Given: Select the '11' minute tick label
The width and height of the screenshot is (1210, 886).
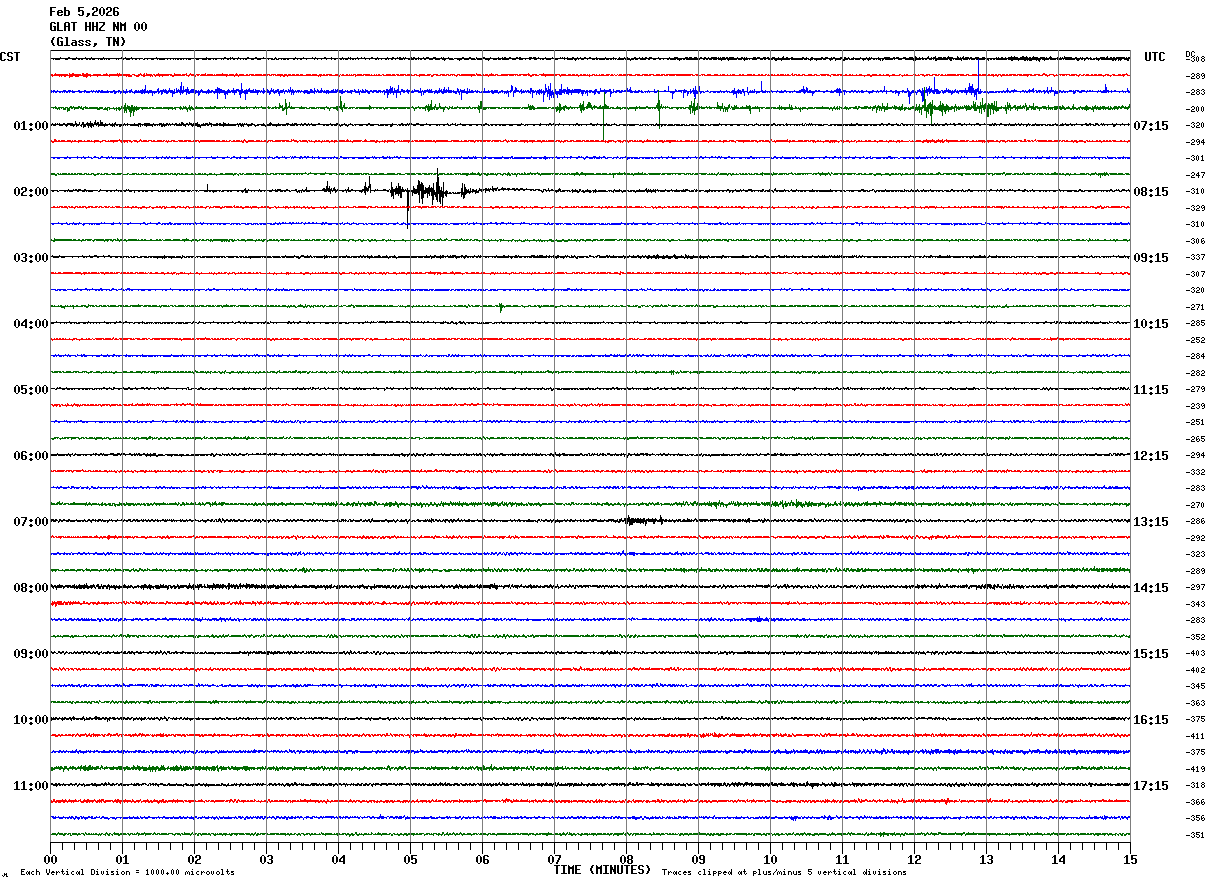Looking at the screenshot, I should coord(843,859).
